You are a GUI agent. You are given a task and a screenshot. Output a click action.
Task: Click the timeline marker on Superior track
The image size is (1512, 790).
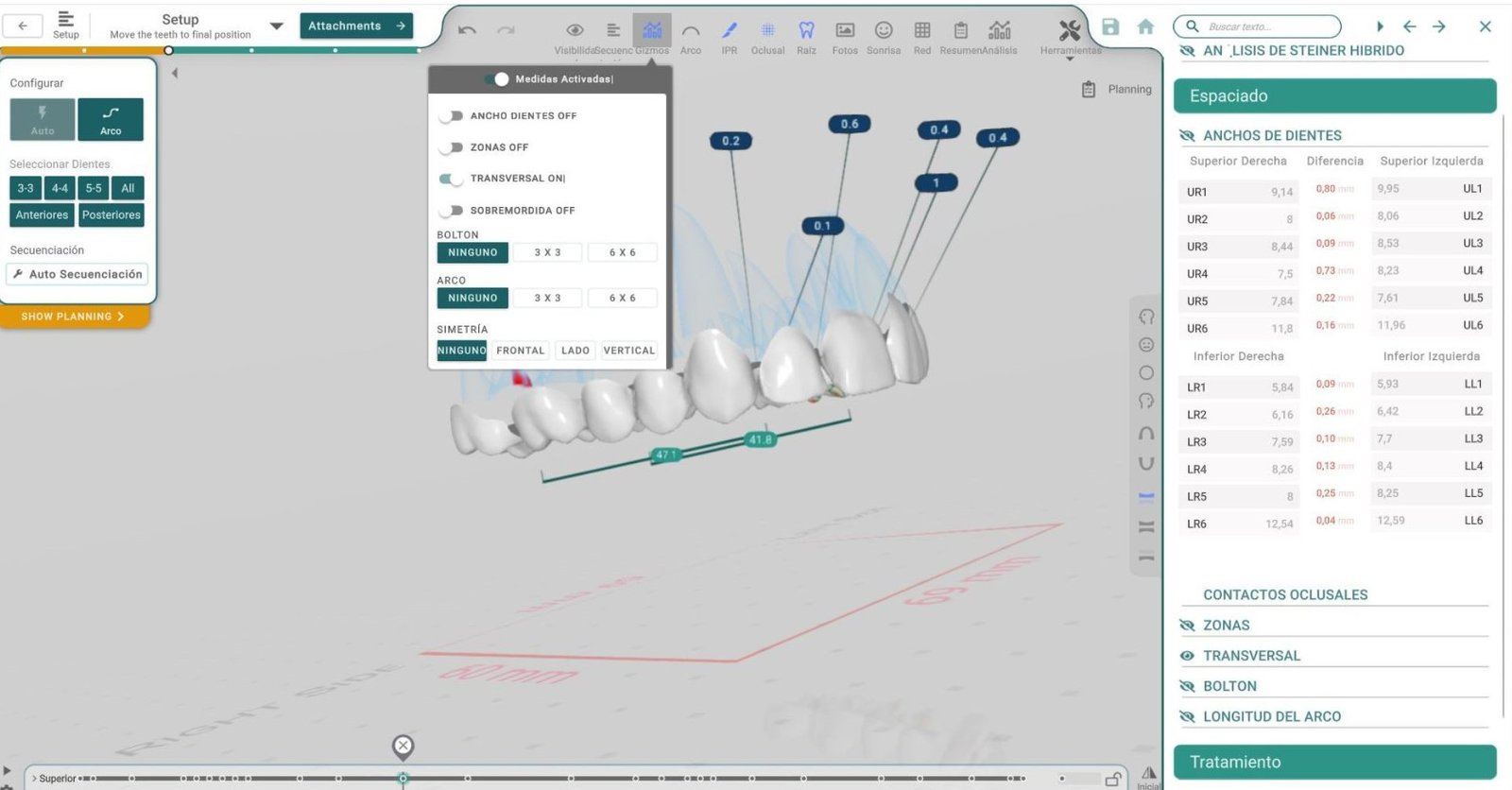point(403,778)
